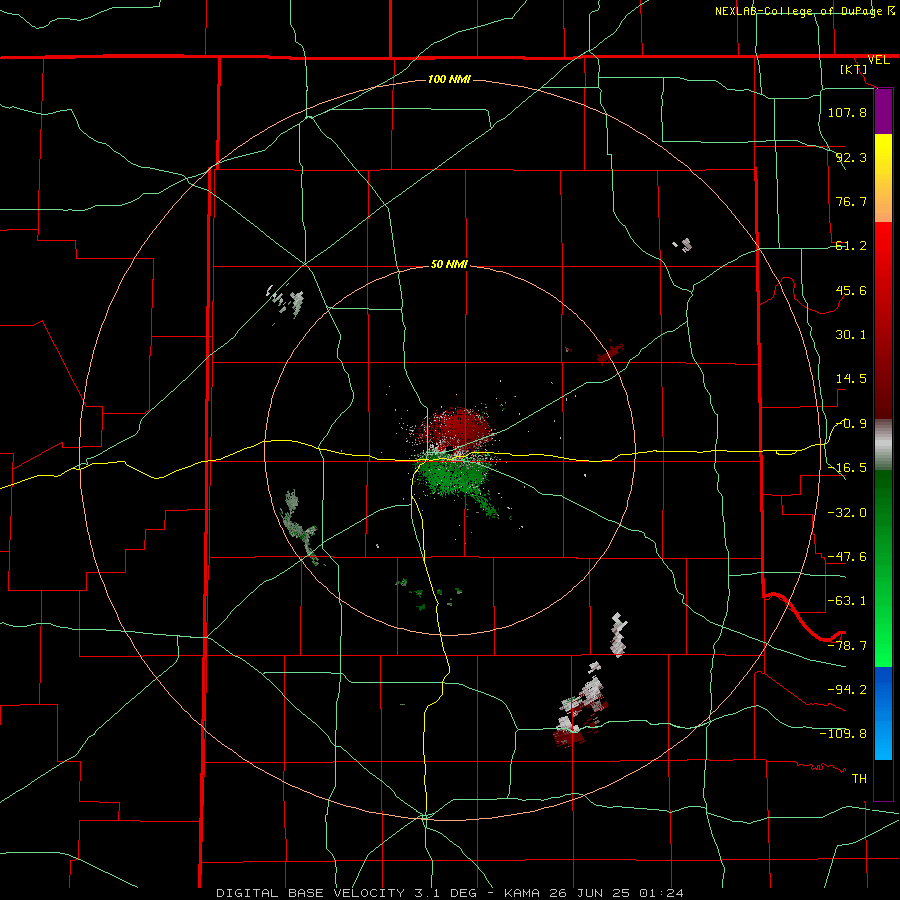Image resolution: width=900 pixels, height=900 pixels.
Task: Select the -109.8 scale value
Action: pyautogui.click(x=843, y=734)
